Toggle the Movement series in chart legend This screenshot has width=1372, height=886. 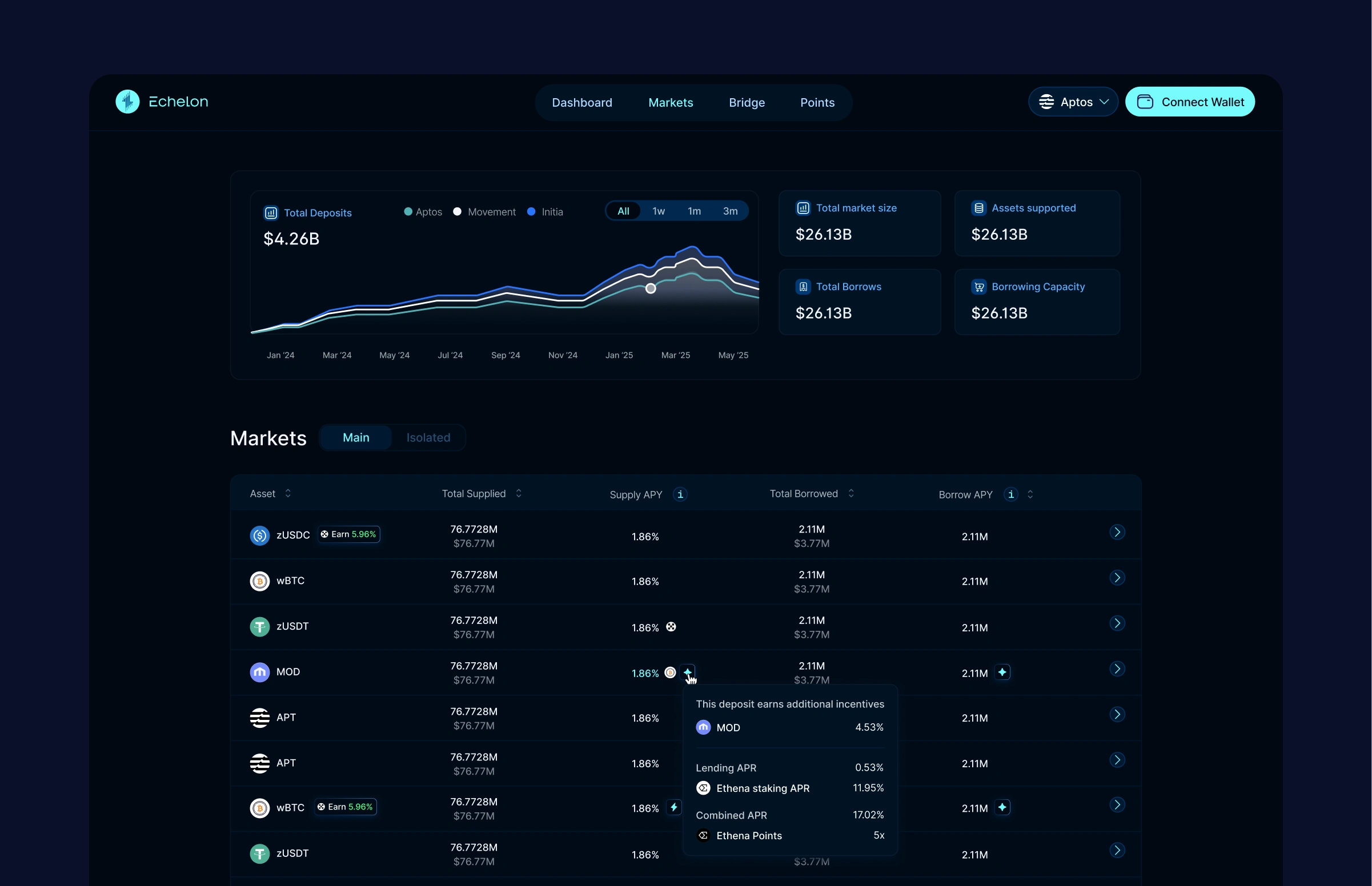[484, 212]
